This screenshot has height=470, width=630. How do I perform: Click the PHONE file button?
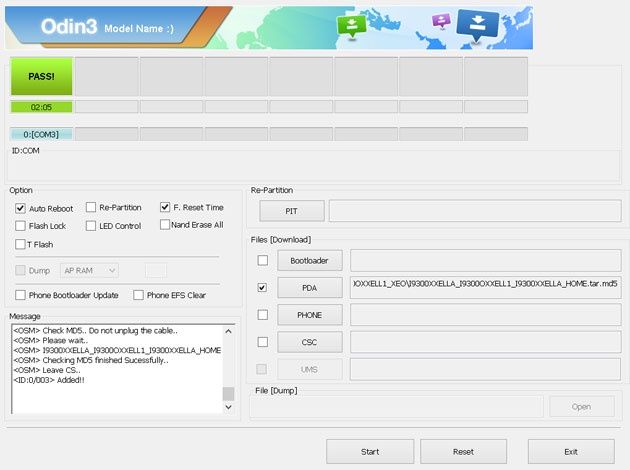coord(309,315)
